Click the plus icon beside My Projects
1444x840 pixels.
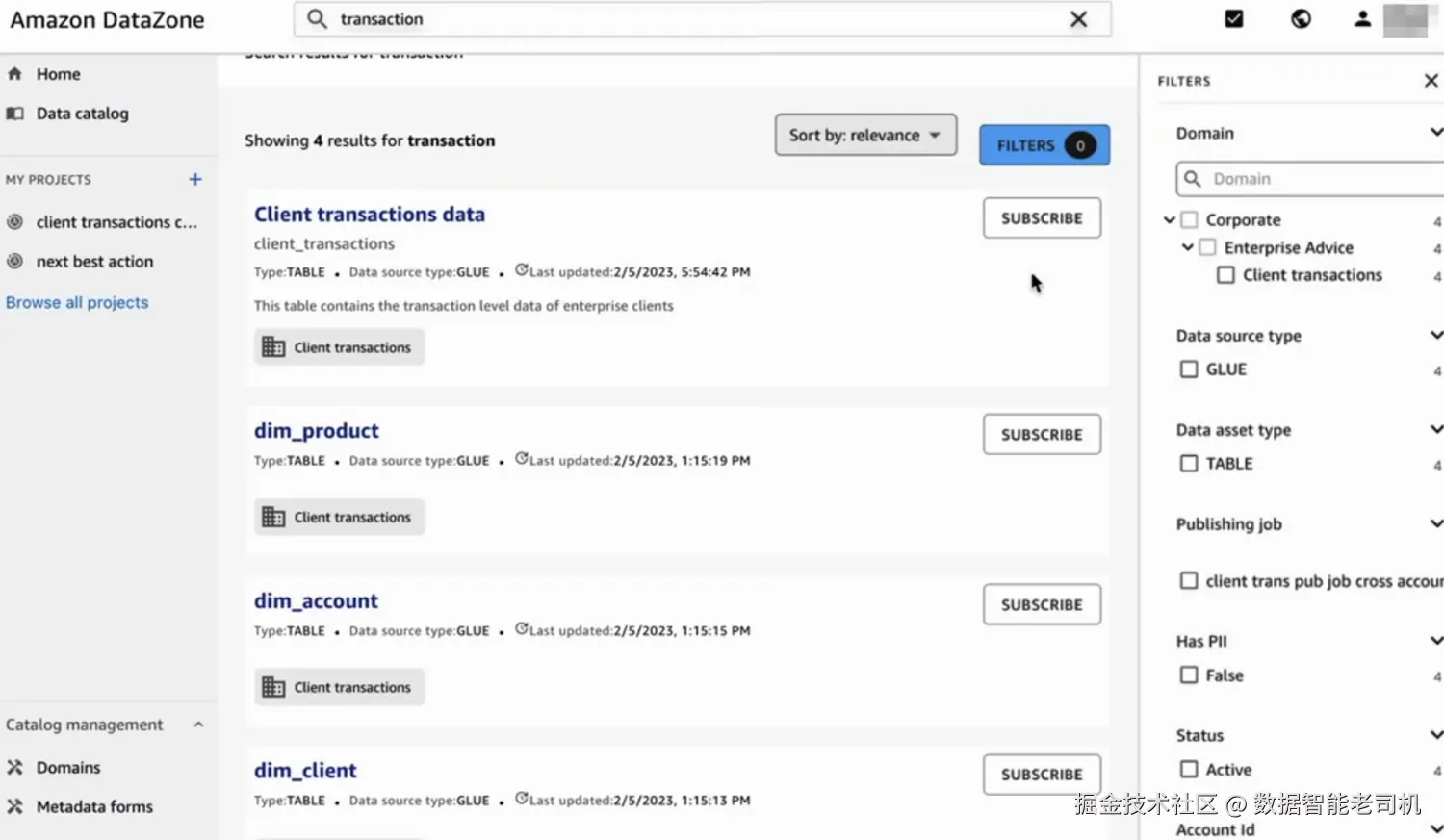click(x=195, y=180)
